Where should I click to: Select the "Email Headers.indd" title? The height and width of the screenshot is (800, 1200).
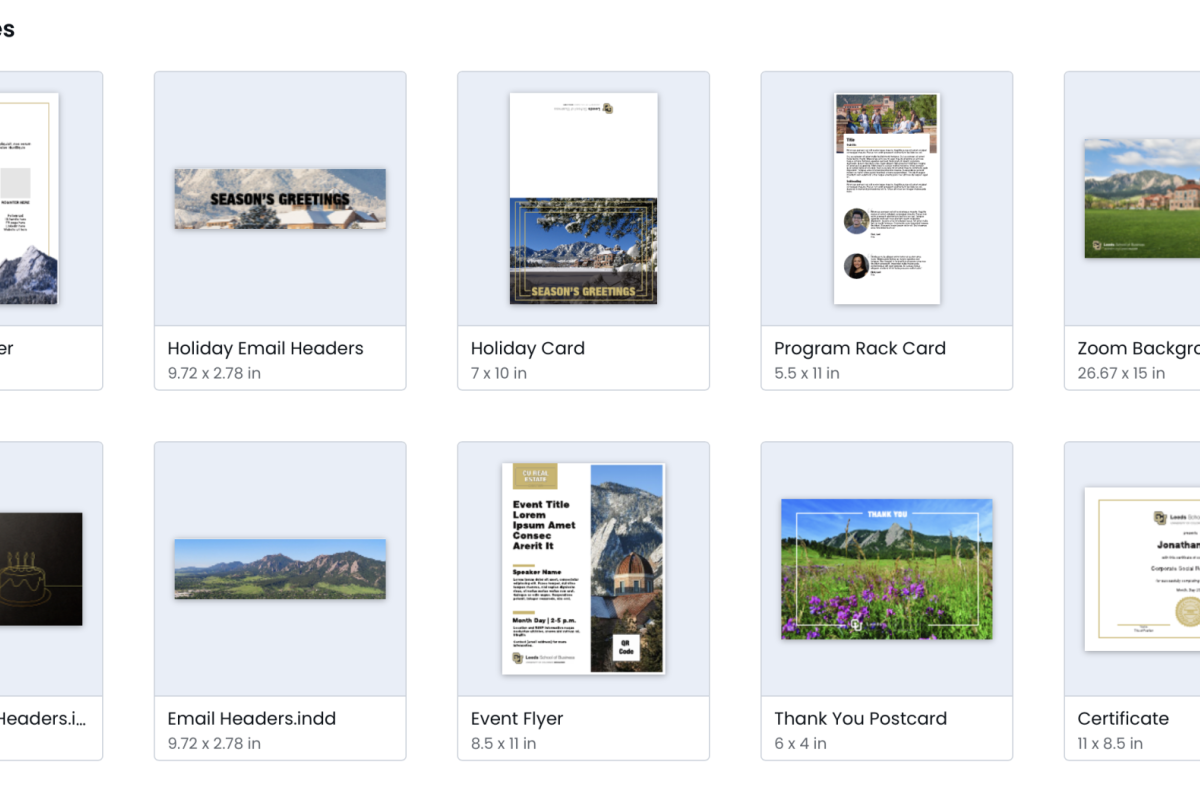(x=252, y=718)
